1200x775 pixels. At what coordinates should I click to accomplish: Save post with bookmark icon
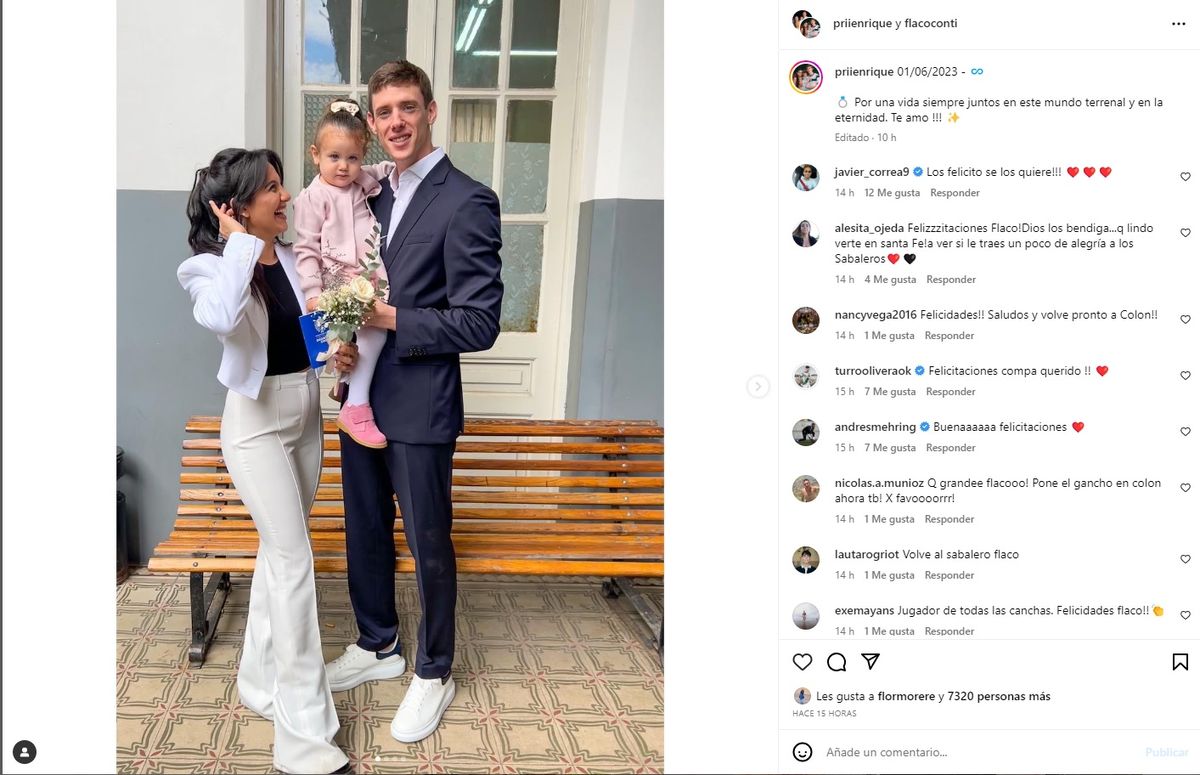[x=1180, y=662]
